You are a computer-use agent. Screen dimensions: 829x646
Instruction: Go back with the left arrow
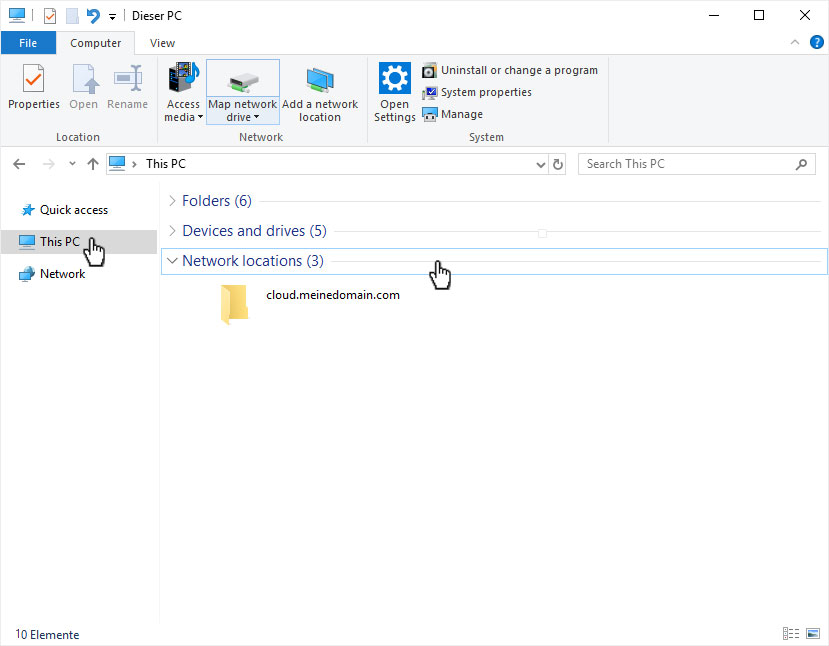pyautogui.click(x=19, y=164)
